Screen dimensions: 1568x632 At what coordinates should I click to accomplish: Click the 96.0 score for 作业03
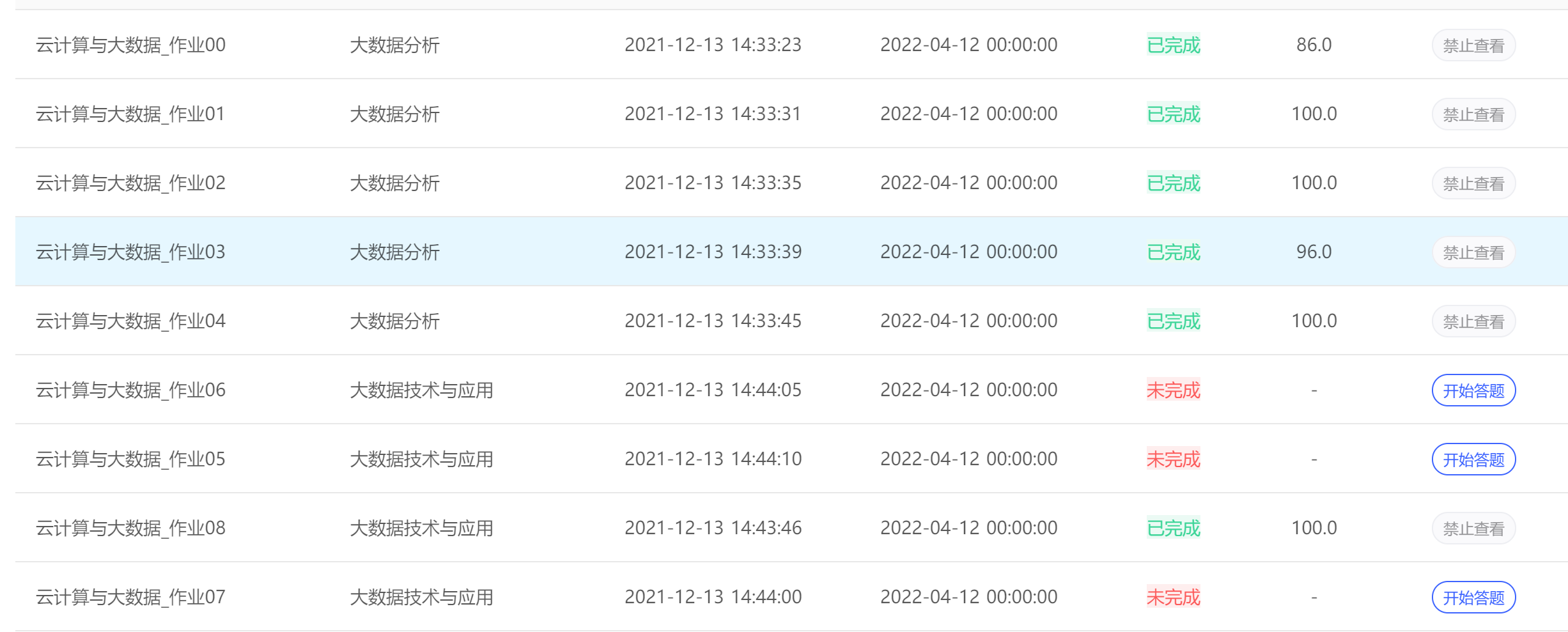coord(1314,252)
